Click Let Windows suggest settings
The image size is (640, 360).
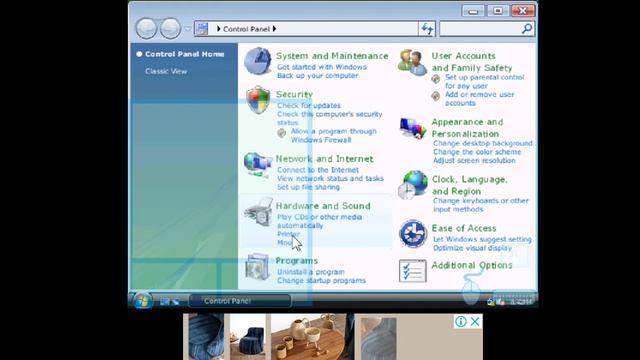482,239
